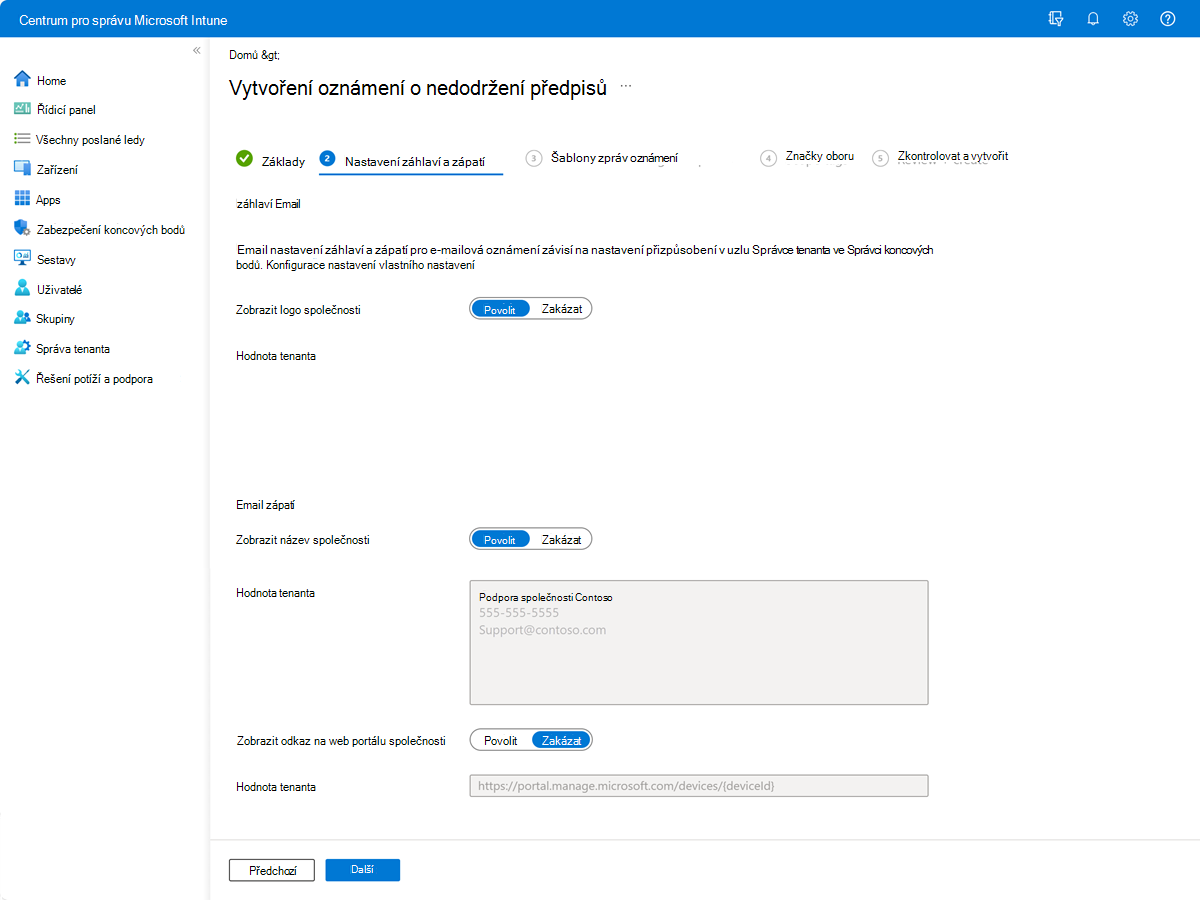
Task: Click the Řídicí panel dashboard icon
Action: [22, 109]
